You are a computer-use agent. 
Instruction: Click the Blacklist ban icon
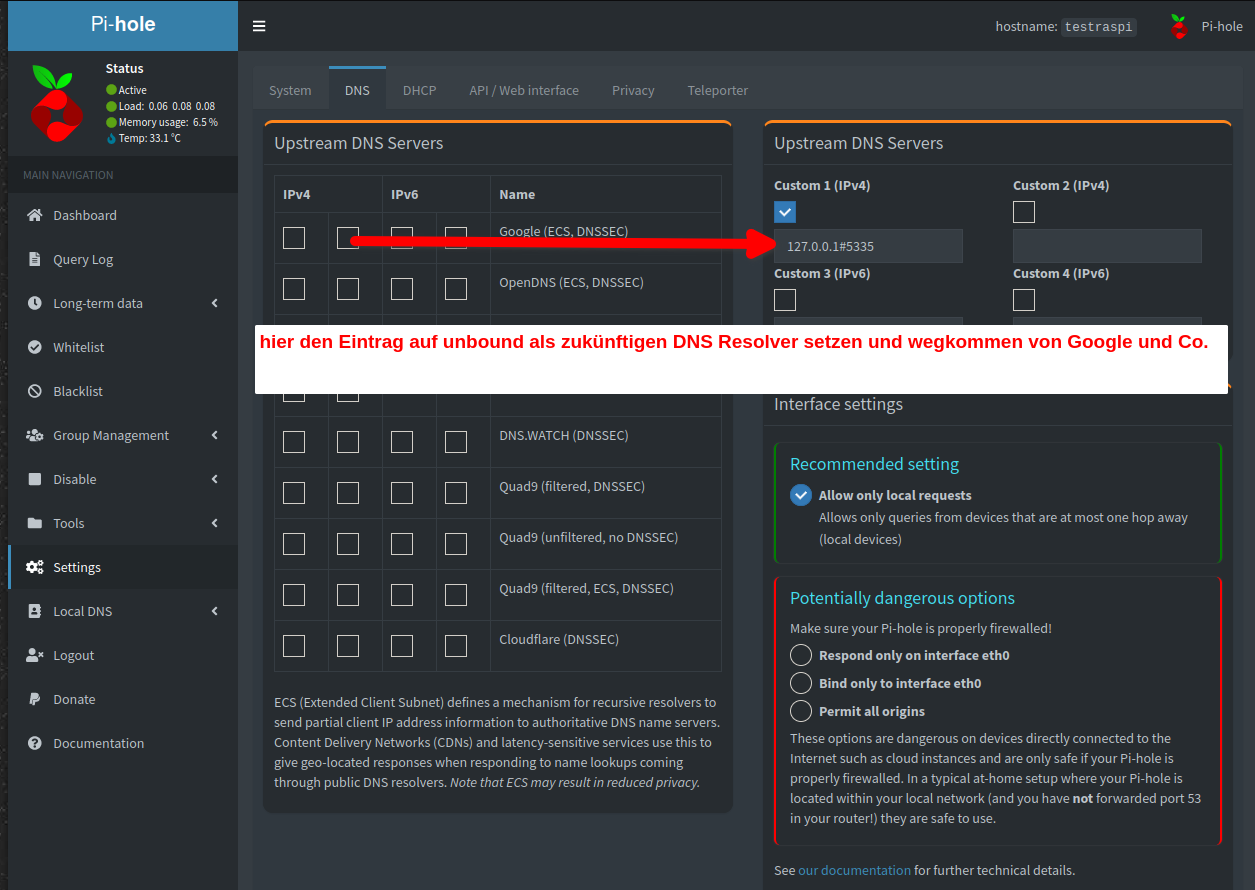35,391
